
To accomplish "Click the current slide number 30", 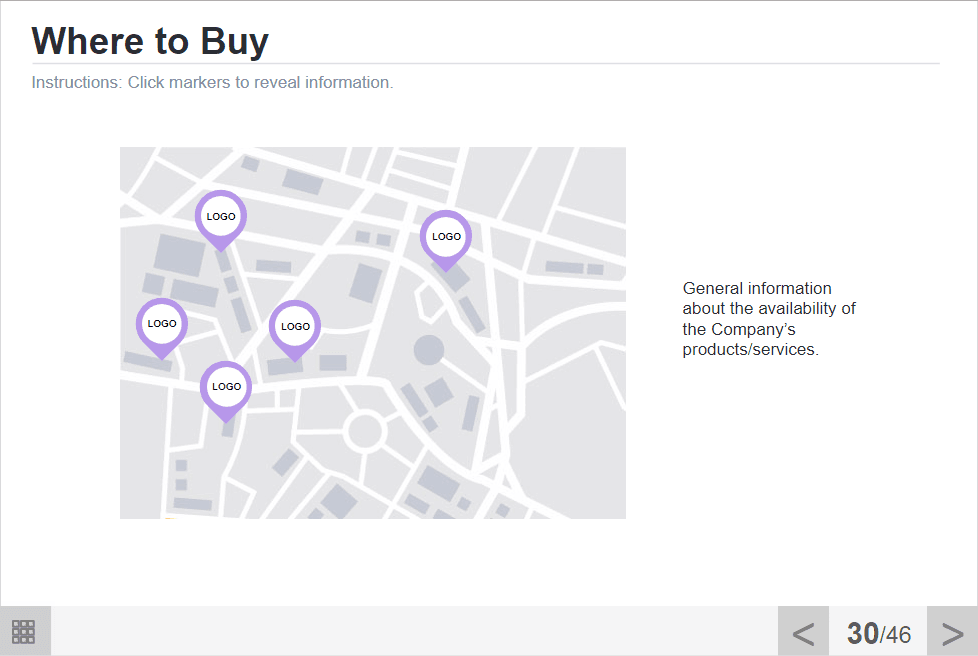I will click(862, 633).
